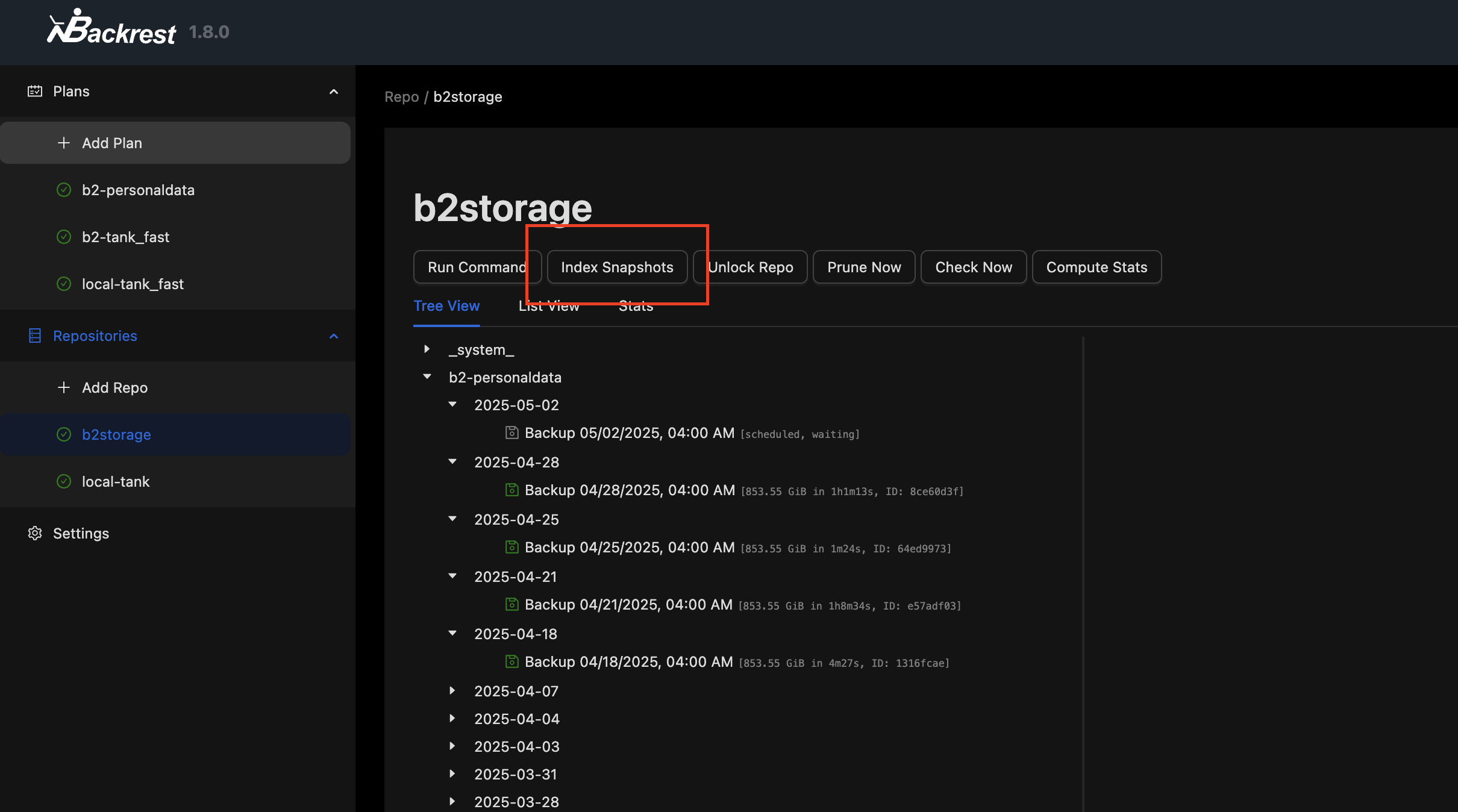Collapse the 2025-04-18 tree node
Viewport: 1458px width, 812px height.
[x=452, y=633]
